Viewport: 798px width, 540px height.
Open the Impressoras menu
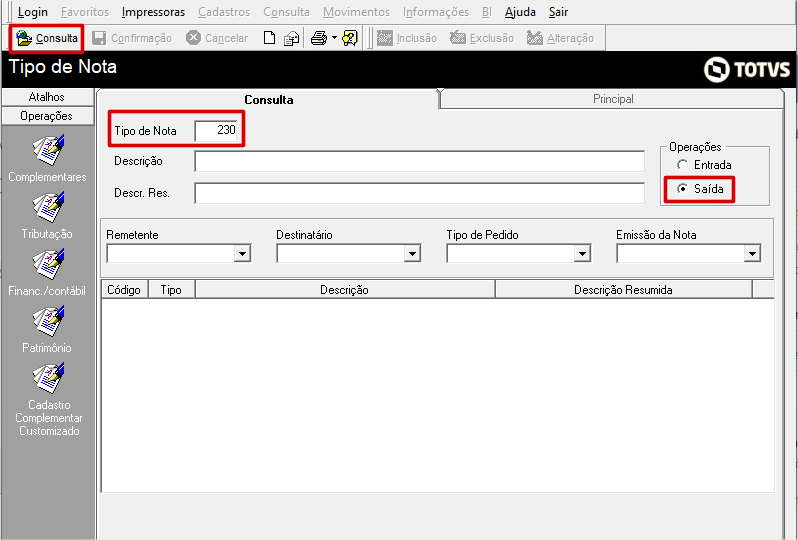153,12
